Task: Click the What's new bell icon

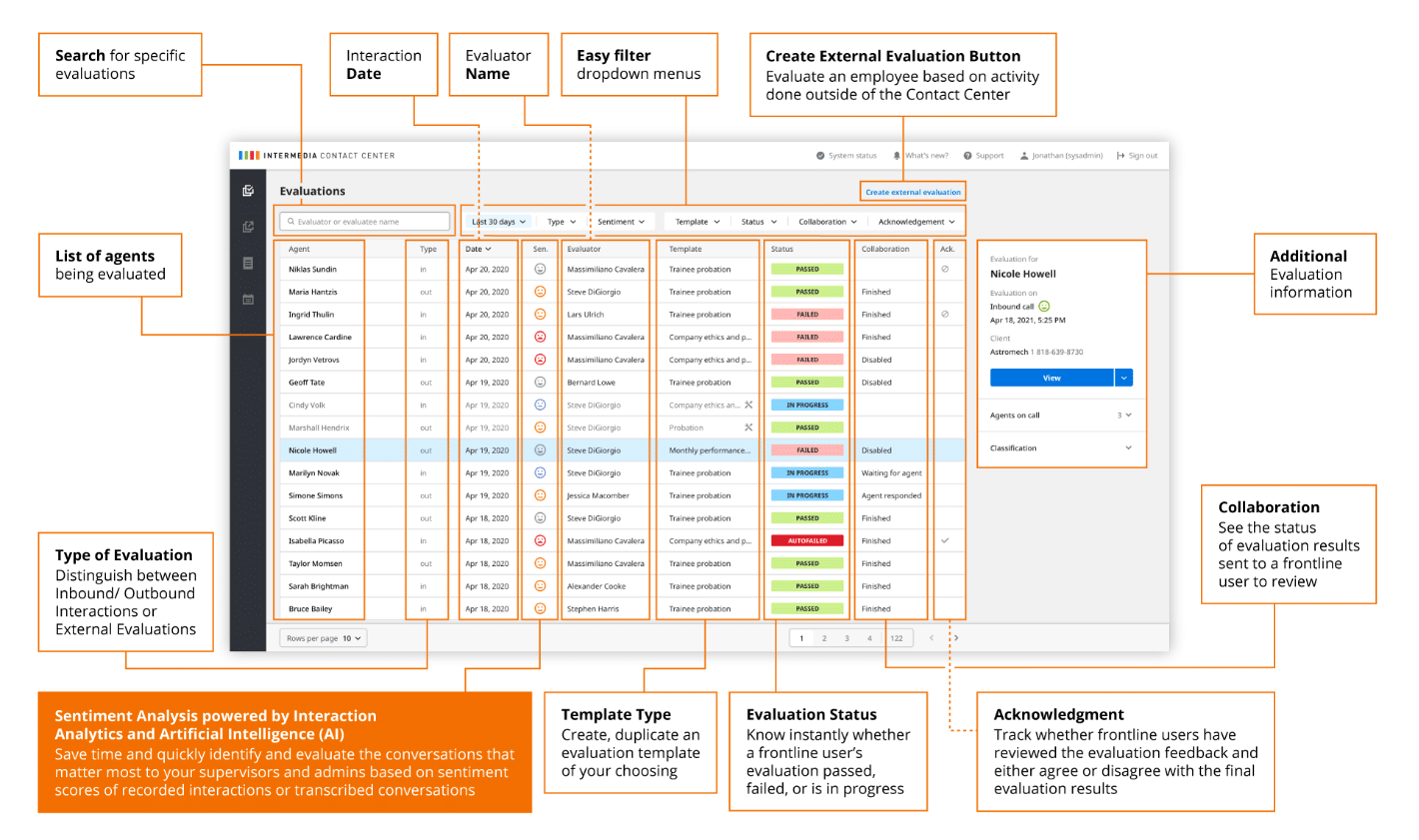Action: pyautogui.click(x=895, y=155)
